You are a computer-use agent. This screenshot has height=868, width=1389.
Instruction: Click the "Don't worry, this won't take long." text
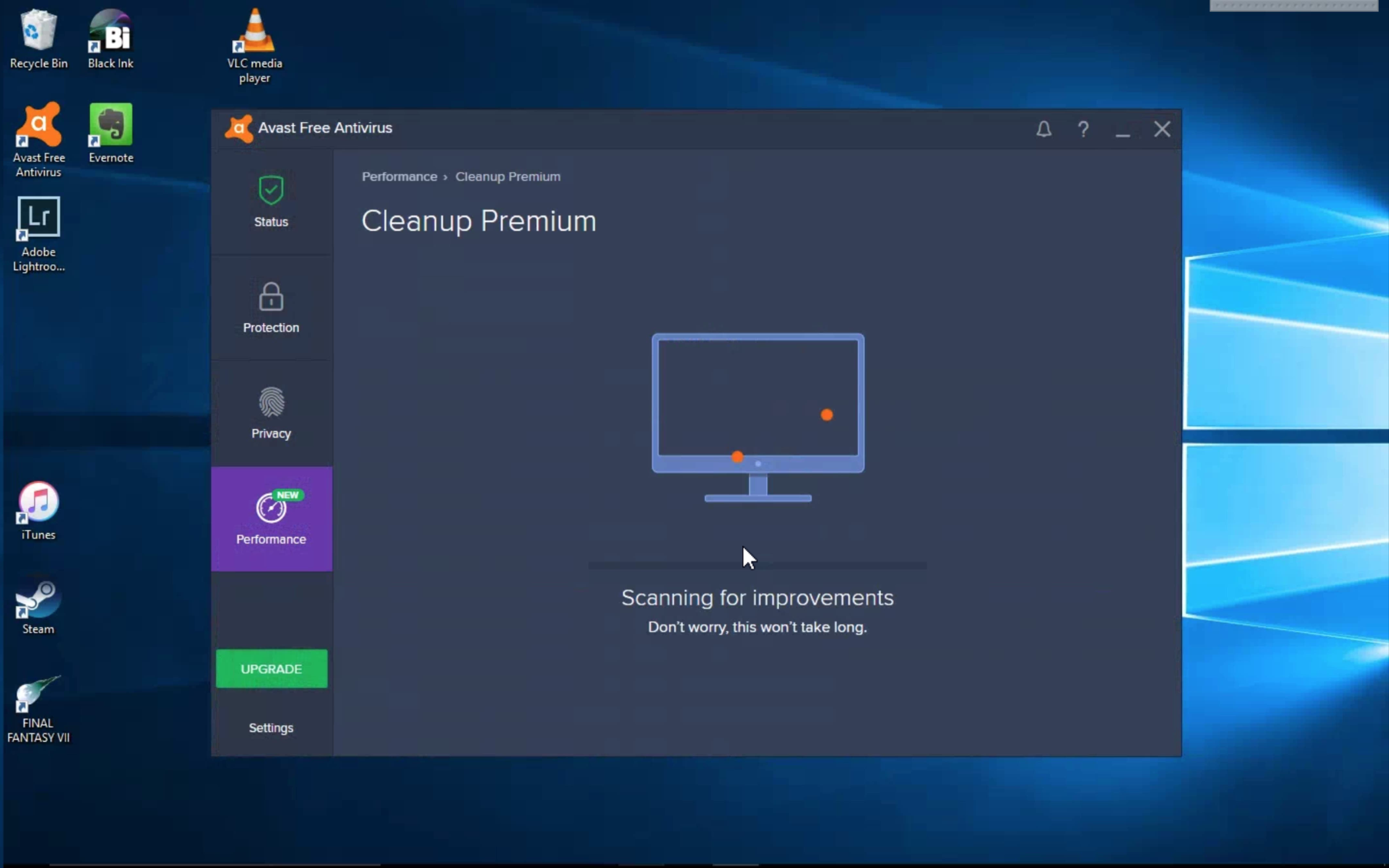click(757, 627)
